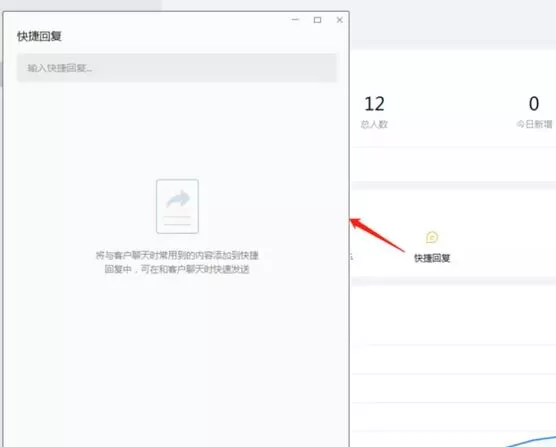Select the 今日新增 count 0
556x447 pixels.
pos(534,104)
